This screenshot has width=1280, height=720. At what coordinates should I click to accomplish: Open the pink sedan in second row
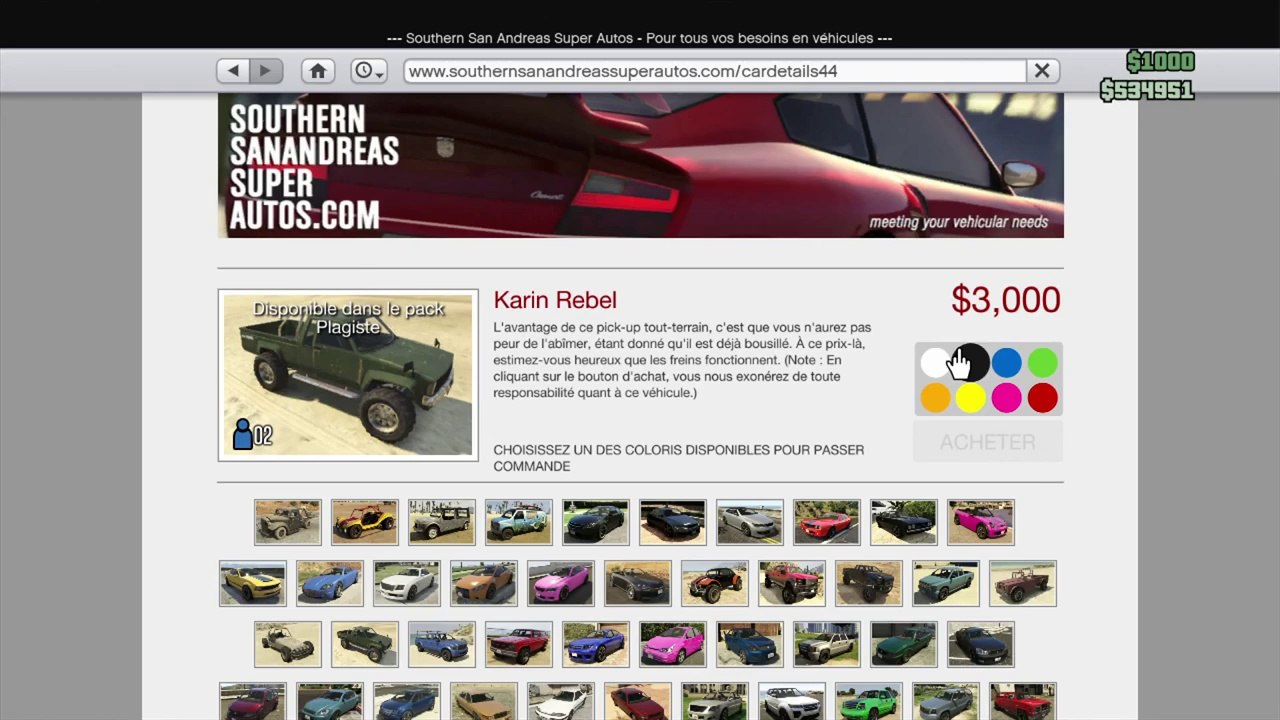point(561,584)
